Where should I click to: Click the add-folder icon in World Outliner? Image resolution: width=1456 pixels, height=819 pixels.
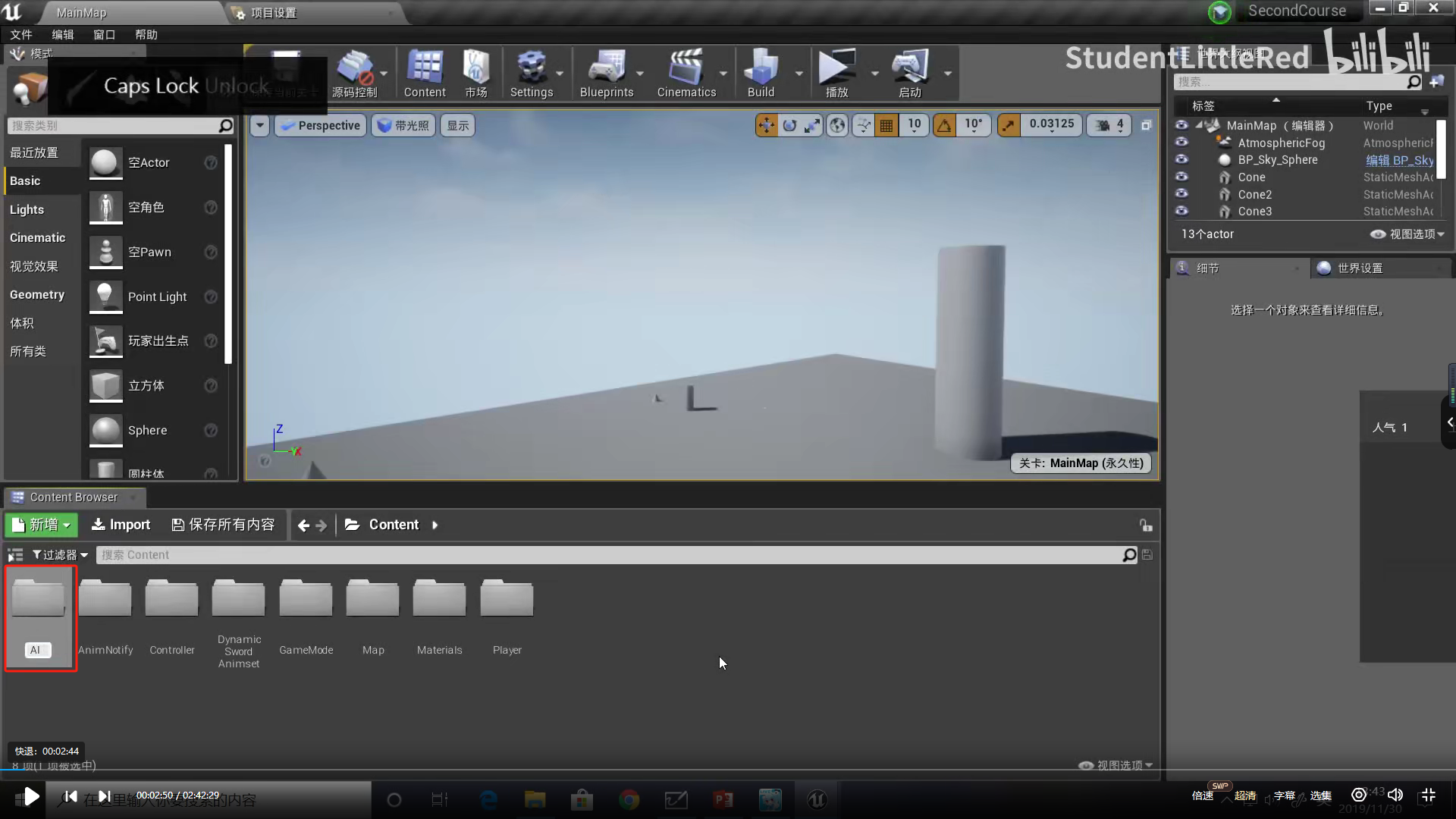(1437, 81)
